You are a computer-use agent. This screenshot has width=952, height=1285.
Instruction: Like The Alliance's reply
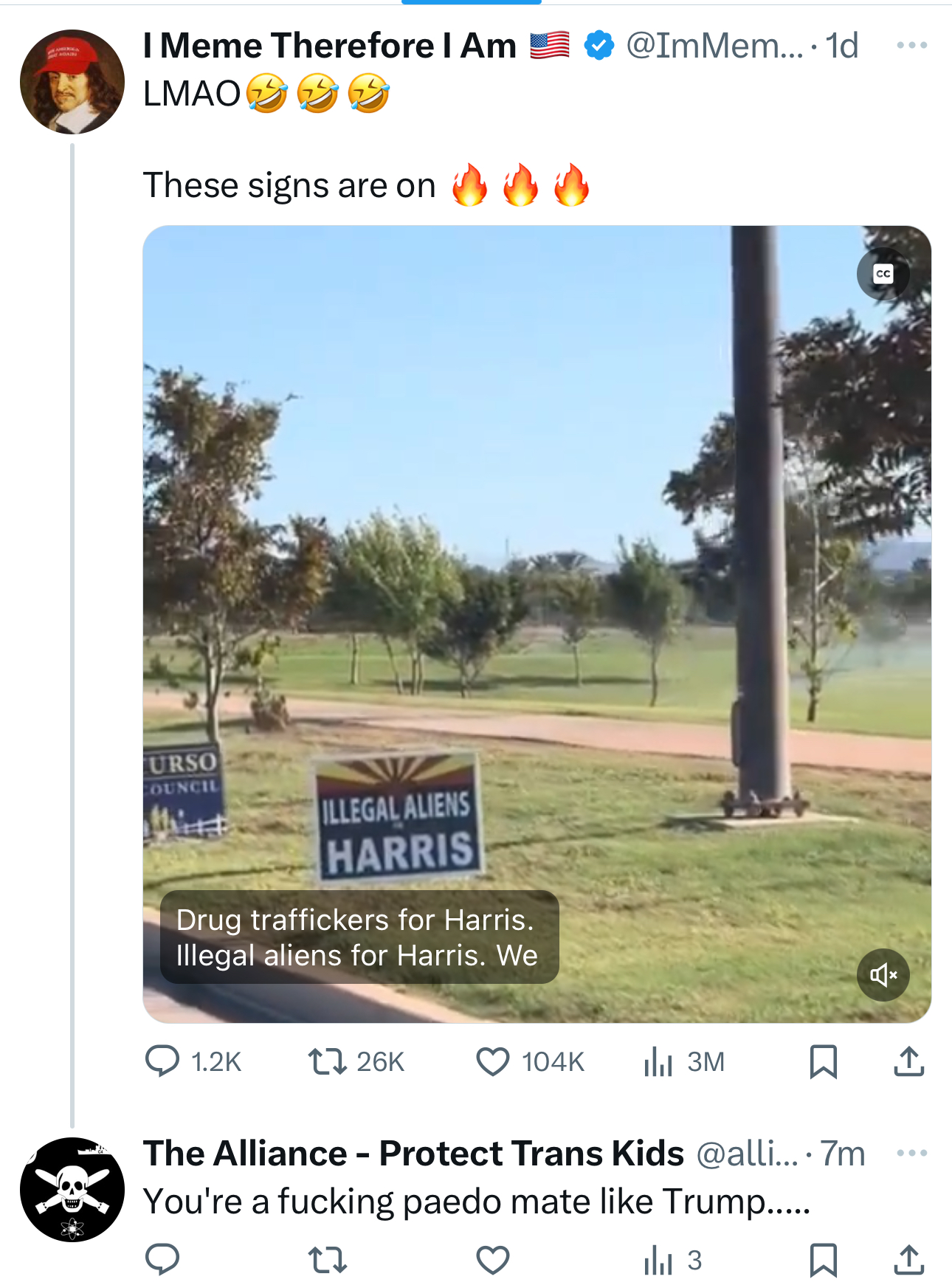(493, 1259)
